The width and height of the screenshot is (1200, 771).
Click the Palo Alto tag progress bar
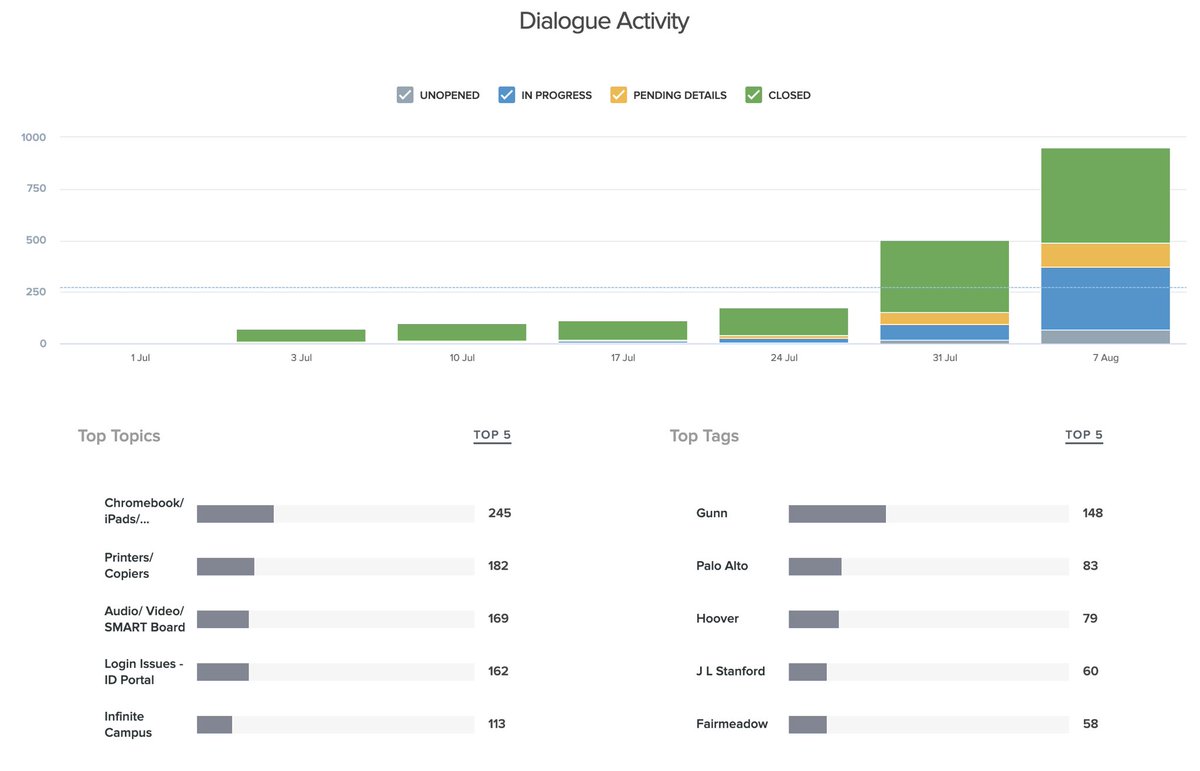[928, 566]
